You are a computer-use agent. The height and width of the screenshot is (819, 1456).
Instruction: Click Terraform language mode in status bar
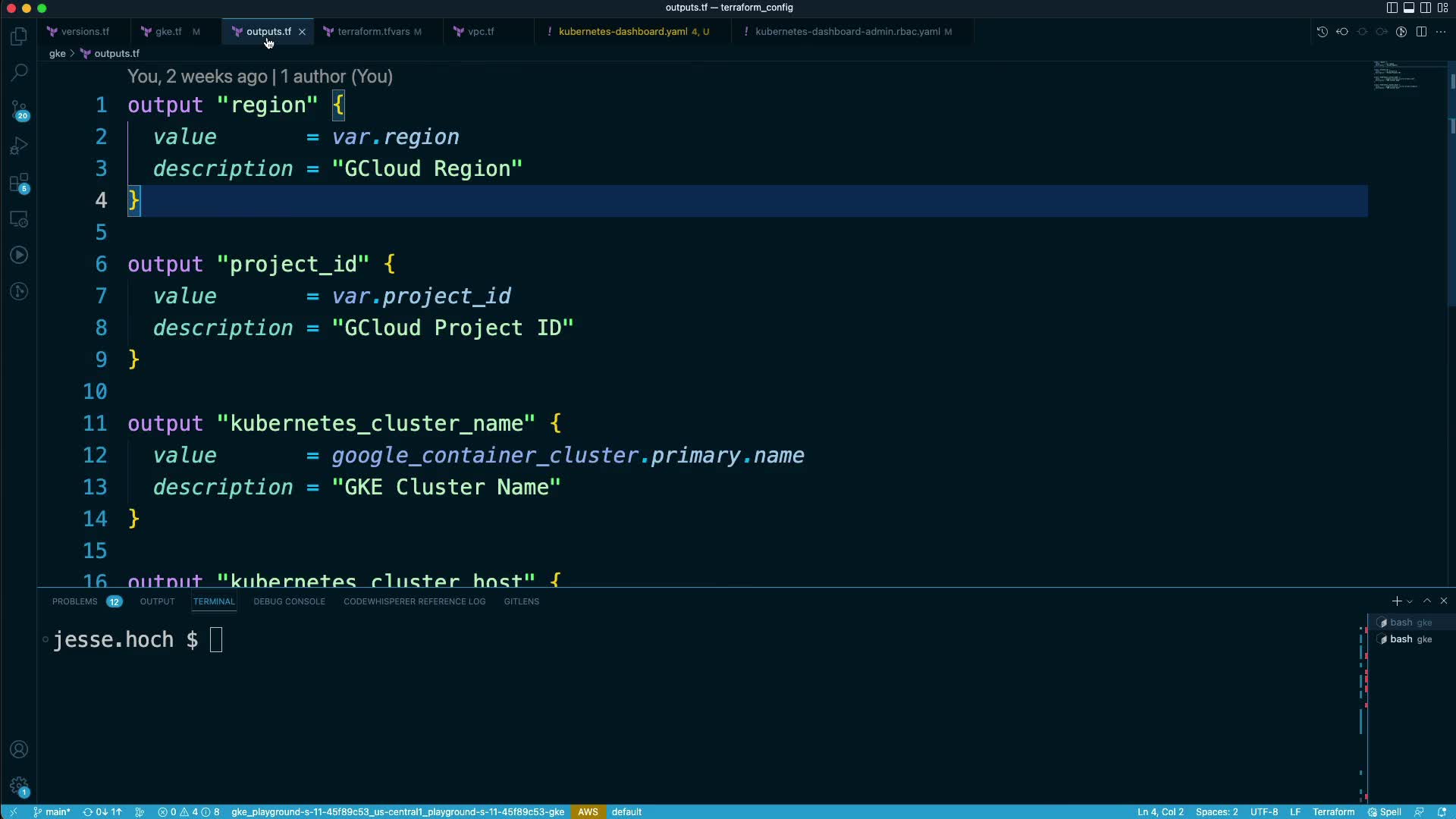1333,811
